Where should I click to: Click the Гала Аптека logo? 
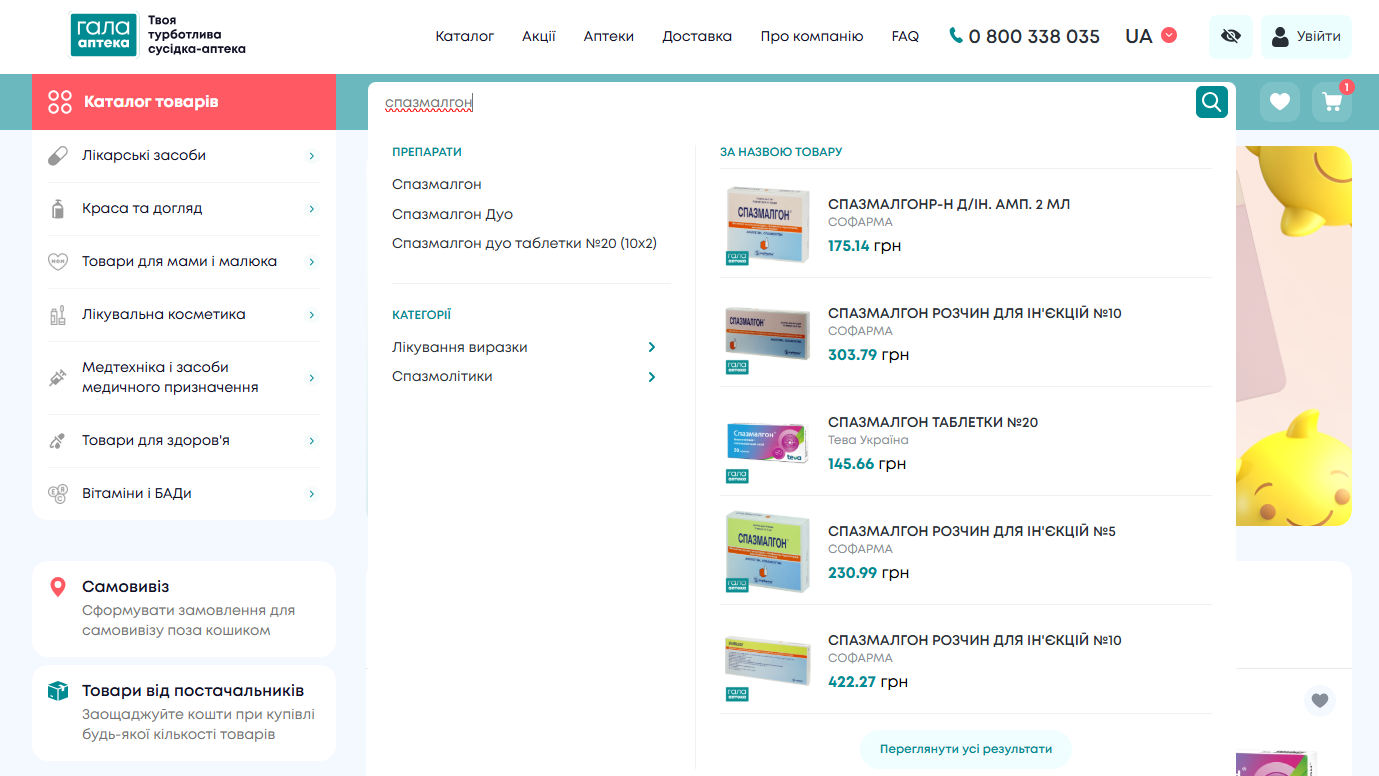(x=102, y=35)
